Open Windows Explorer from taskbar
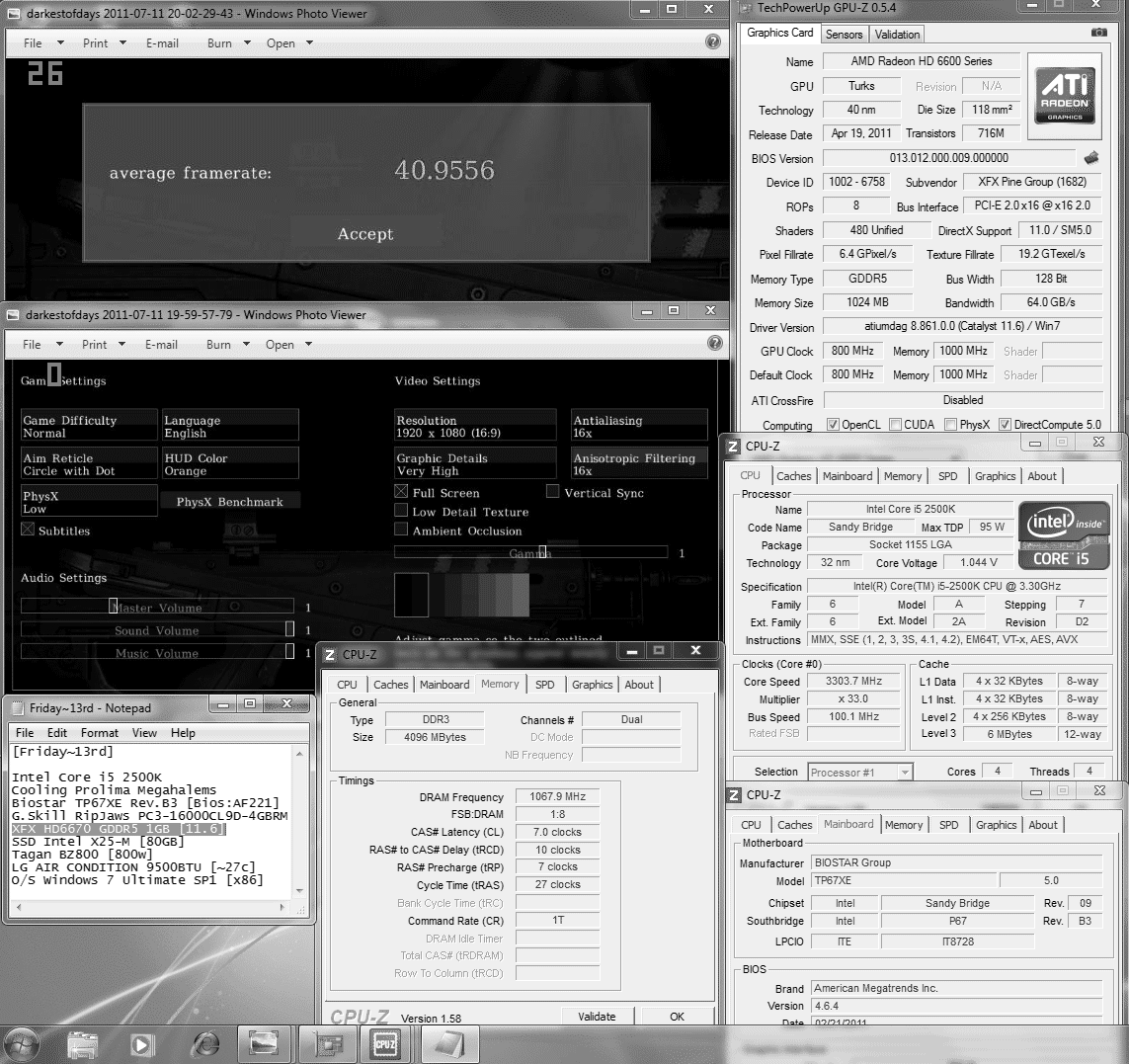Screen dimensions: 1129x1064 click(x=82, y=1044)
